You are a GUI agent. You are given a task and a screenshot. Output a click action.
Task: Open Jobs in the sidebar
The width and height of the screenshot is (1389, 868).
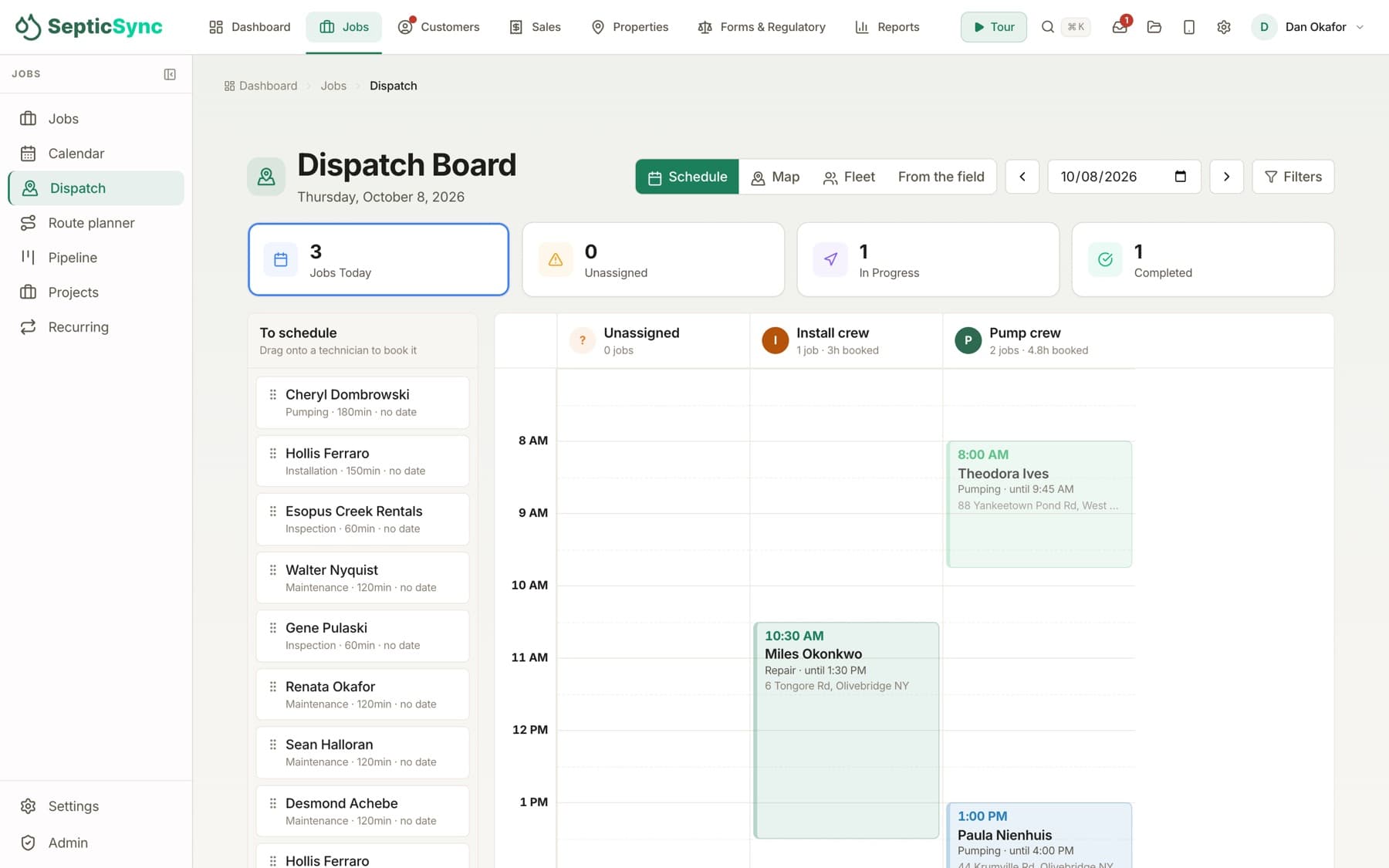click(x=96, y=119)
